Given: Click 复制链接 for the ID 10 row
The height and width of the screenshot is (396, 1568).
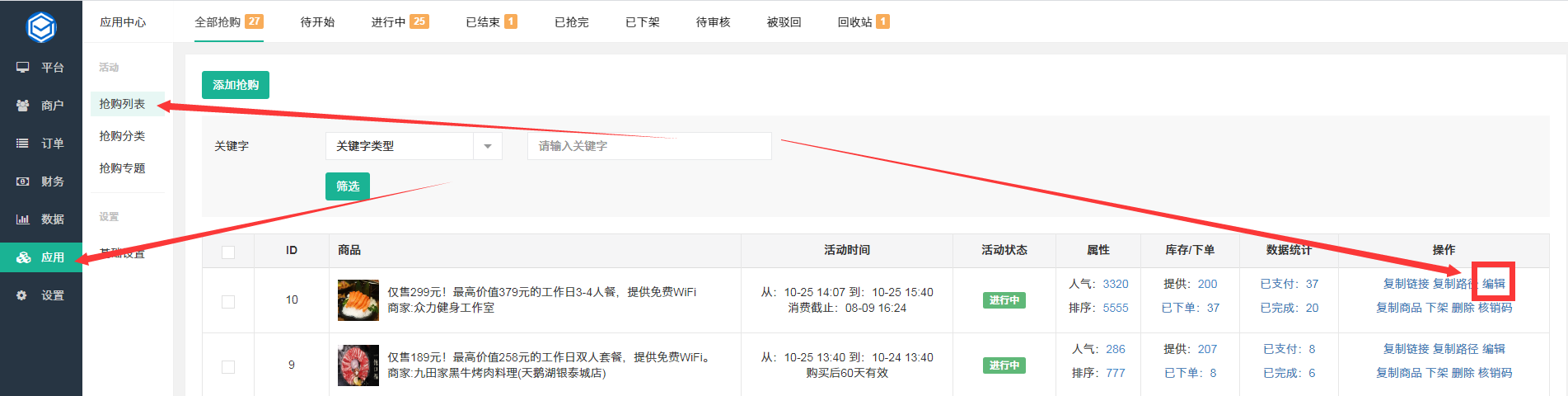Looking at the screenshot, I should (x=1406, y=284).
